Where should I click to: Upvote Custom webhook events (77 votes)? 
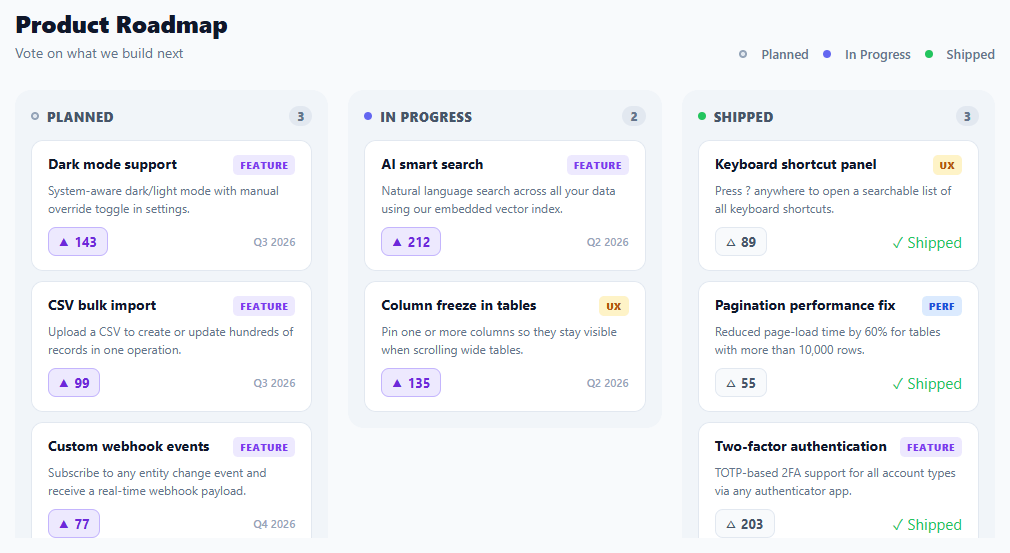pyautogui.click(x=74, y=523)
